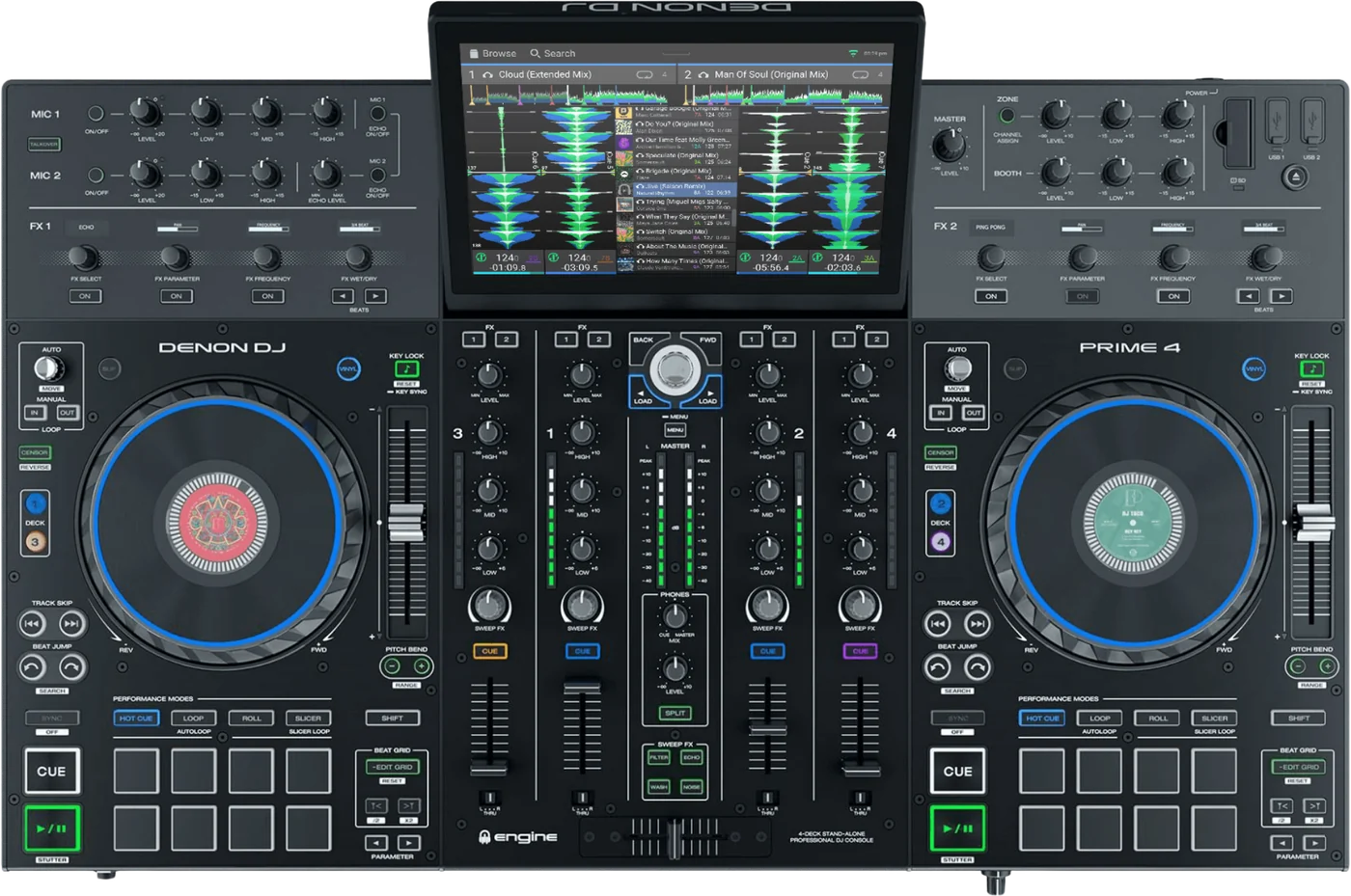This screenshot has width=1351, height=896.
Task: Select LOOP performance mode on left deck
Action: pyautogui.click(x=194, y=718)
